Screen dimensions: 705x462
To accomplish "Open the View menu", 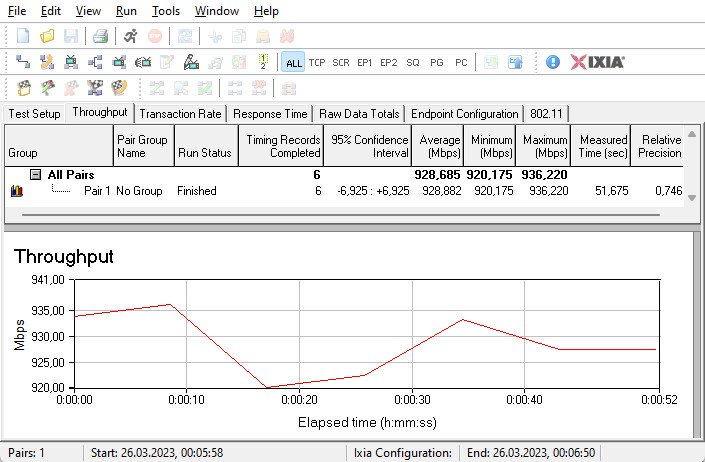I will 88,11.
